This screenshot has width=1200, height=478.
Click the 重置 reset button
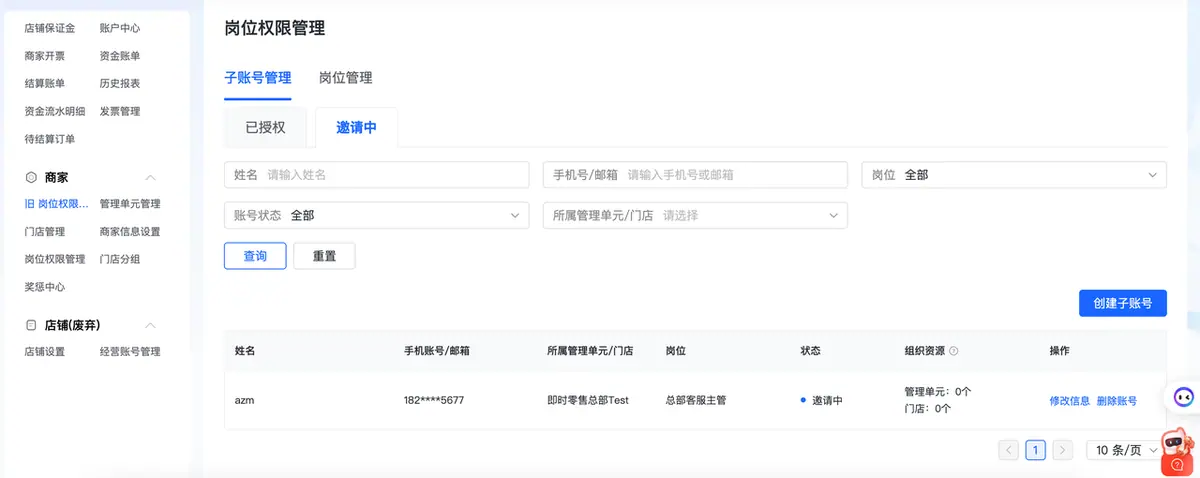tap(324, 256)
